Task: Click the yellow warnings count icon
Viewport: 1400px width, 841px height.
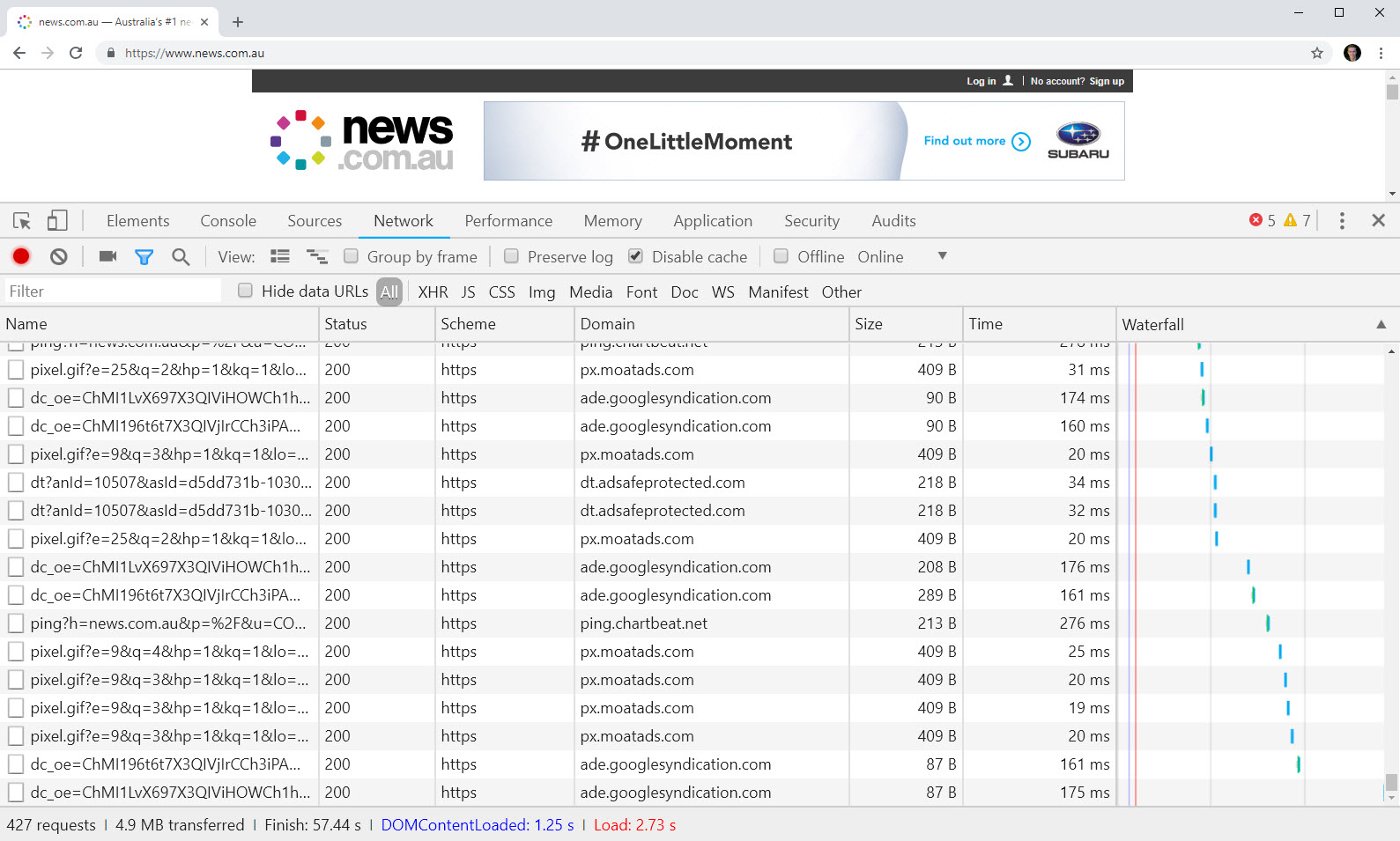Action: click(1291, 220)
